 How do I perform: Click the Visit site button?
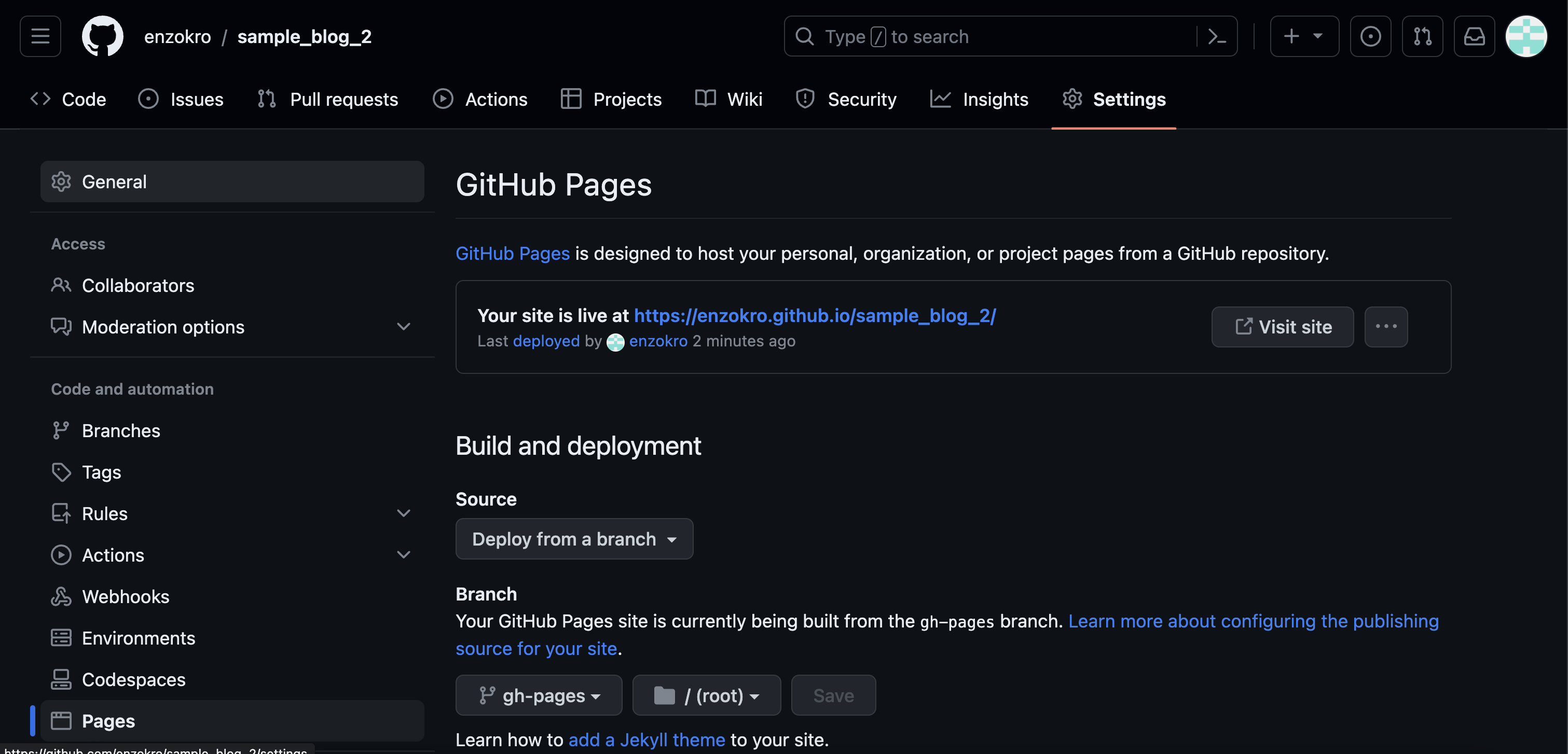[x=1283, y=327]
